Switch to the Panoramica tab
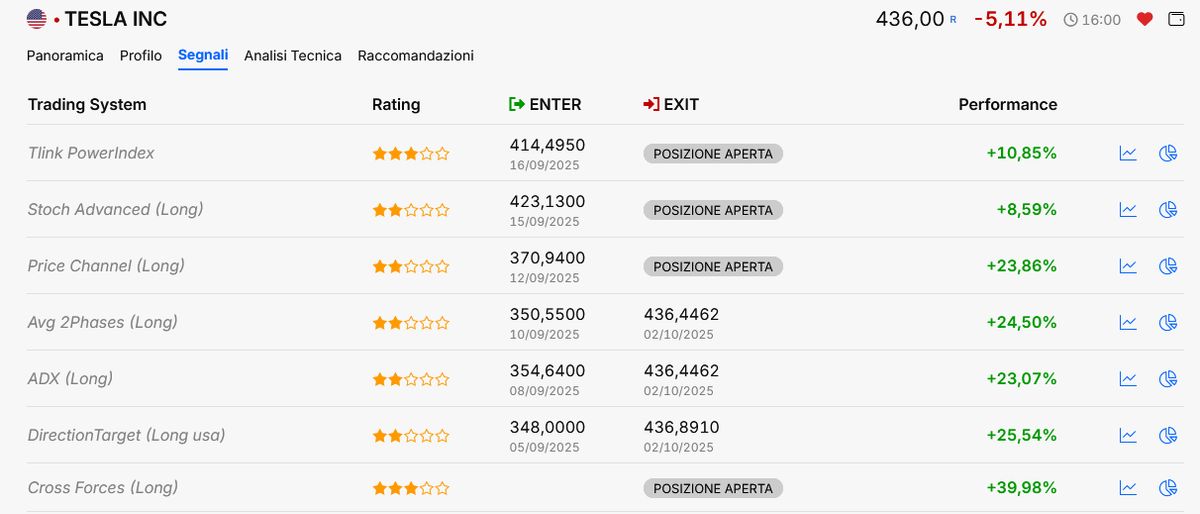Image resolution: width=1200 pixels, height=514 pixels. pos(65,56)
